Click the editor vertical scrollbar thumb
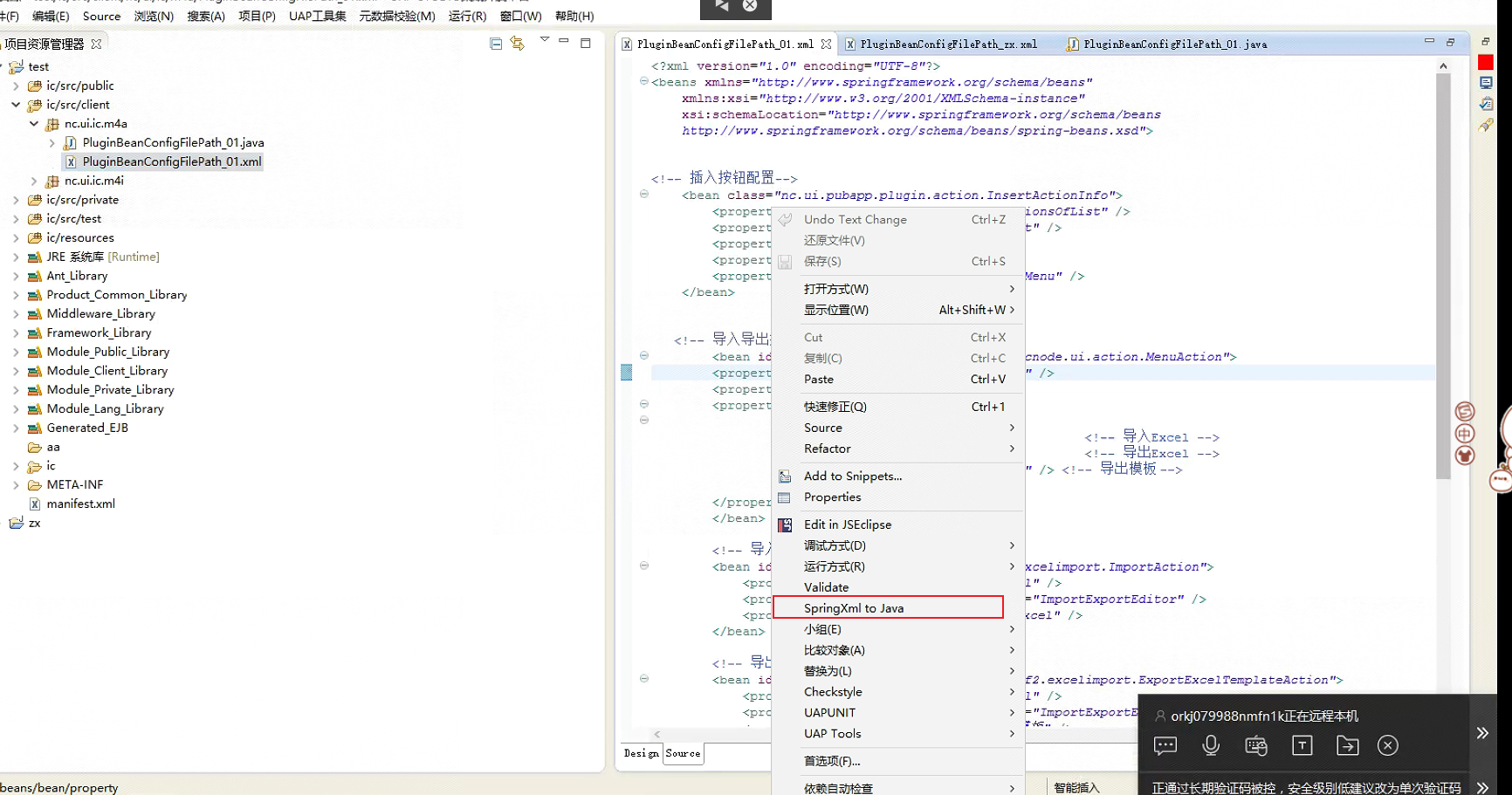 [1443, 275]
